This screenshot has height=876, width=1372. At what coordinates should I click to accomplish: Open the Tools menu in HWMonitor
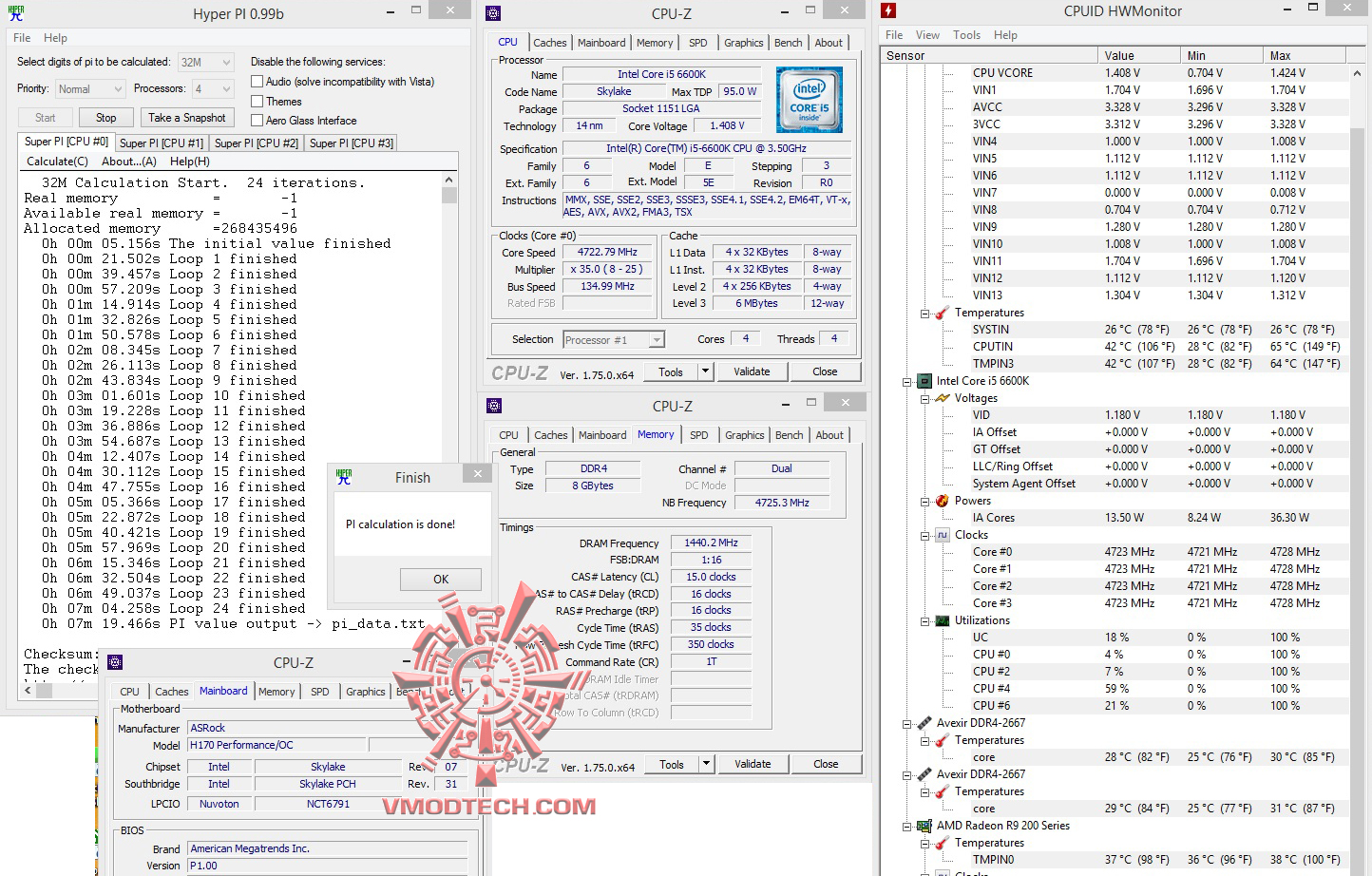(x=966, y=35)
